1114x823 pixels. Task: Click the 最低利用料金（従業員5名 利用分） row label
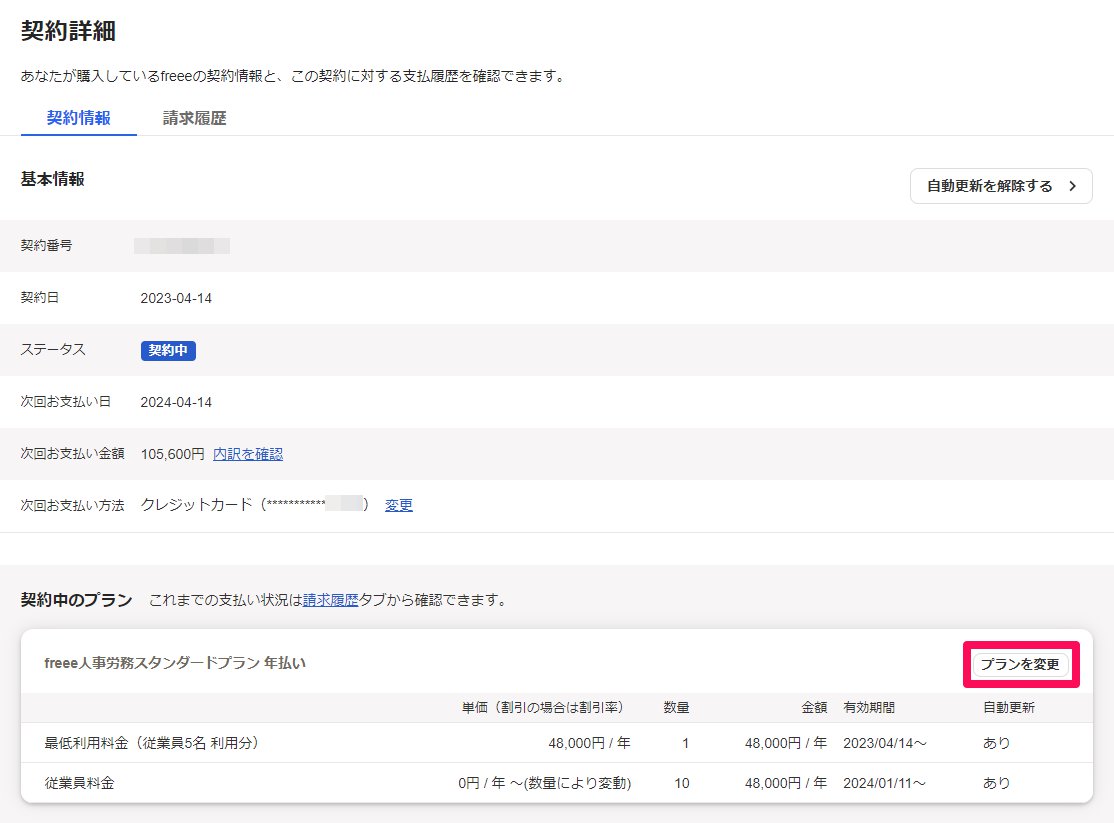[x=154, y=743]
